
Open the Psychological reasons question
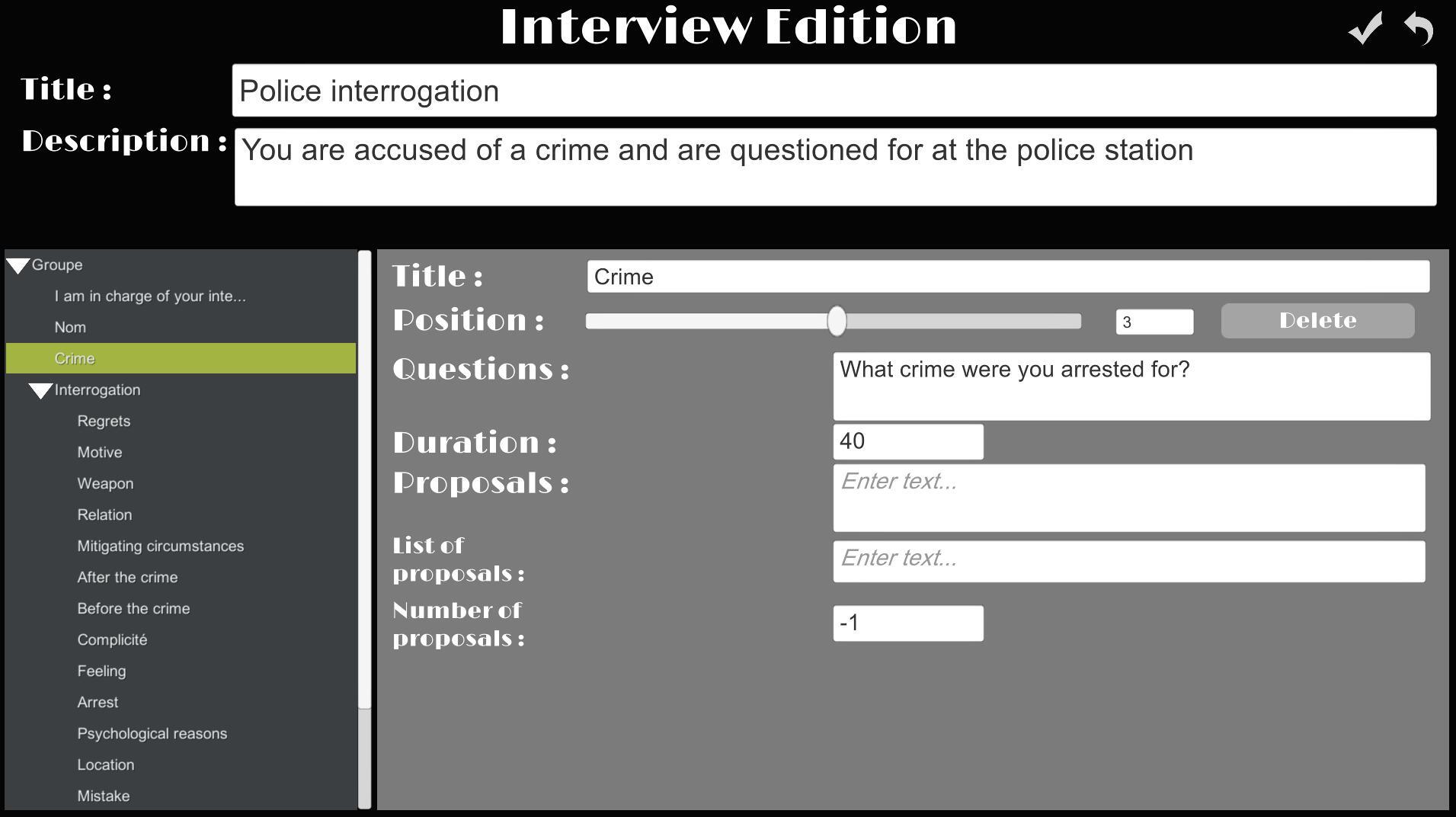click(x=152, y=733)
